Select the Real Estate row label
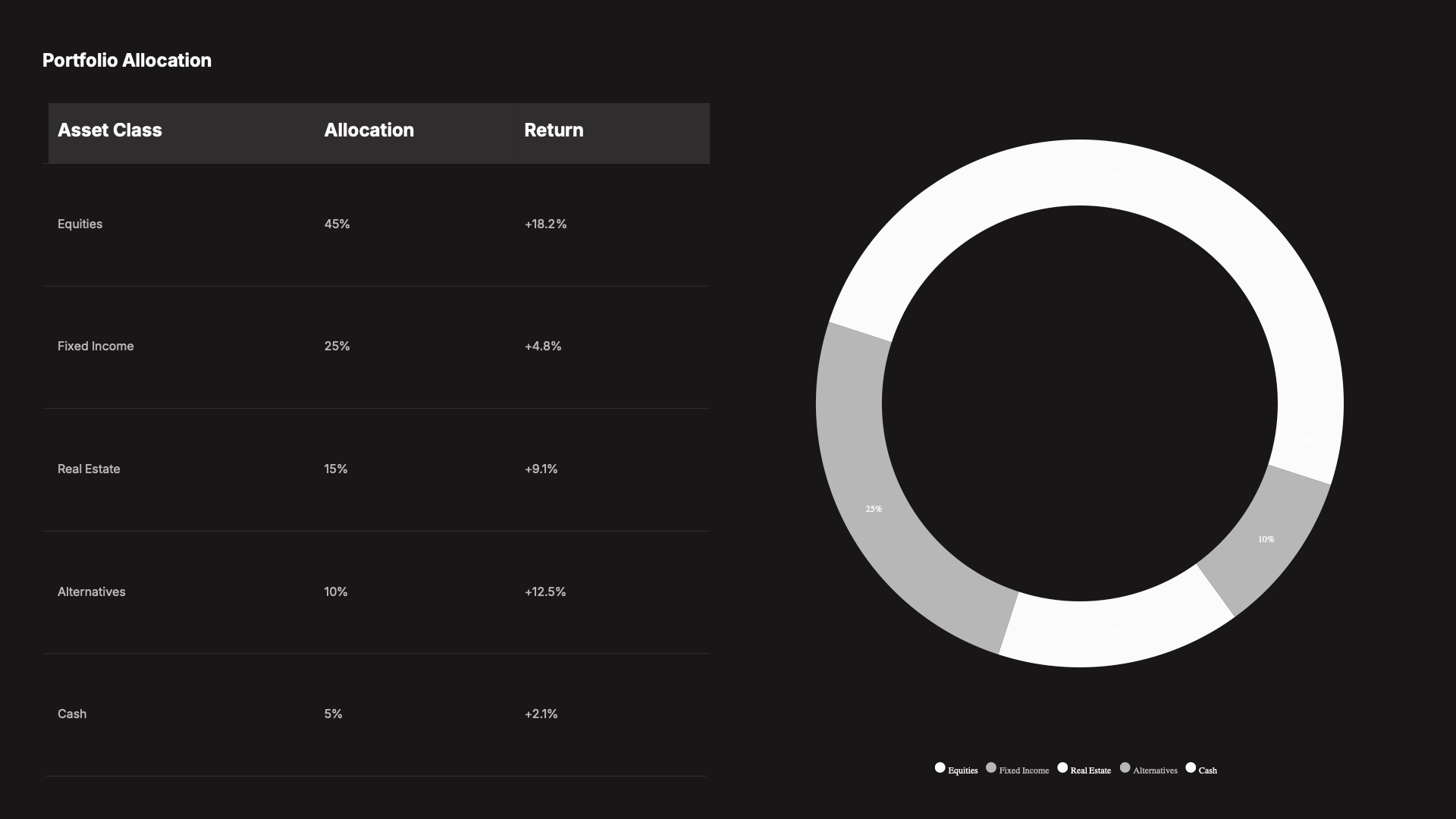Viewport: 1456px width, 819px height. pyautogui.click(x=89, y=469)
